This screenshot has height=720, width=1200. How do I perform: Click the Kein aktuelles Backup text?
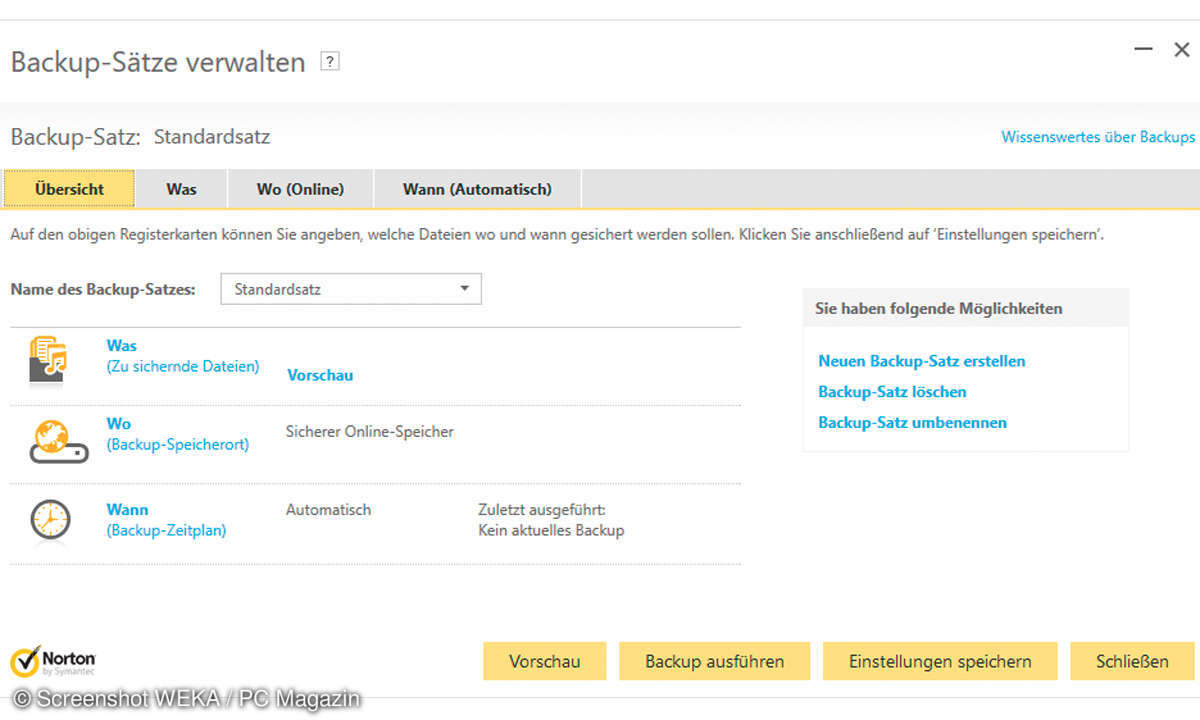pyautogui.click(x=551, y=530)
